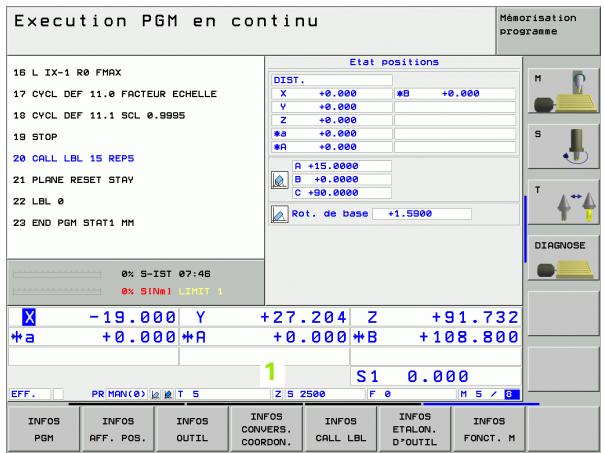
Task: Open INFOS PGM softkey
Action: click(x=44, y=429)
